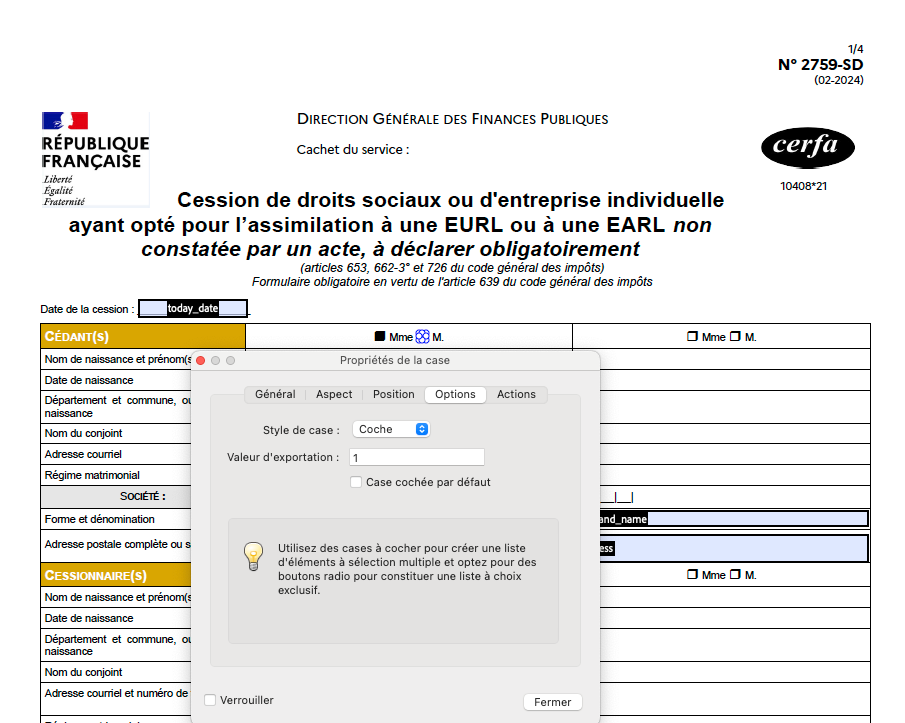Enable Case cochée par défaut checkbox
This screenshot has height=723, width=905.
[356, 482]
